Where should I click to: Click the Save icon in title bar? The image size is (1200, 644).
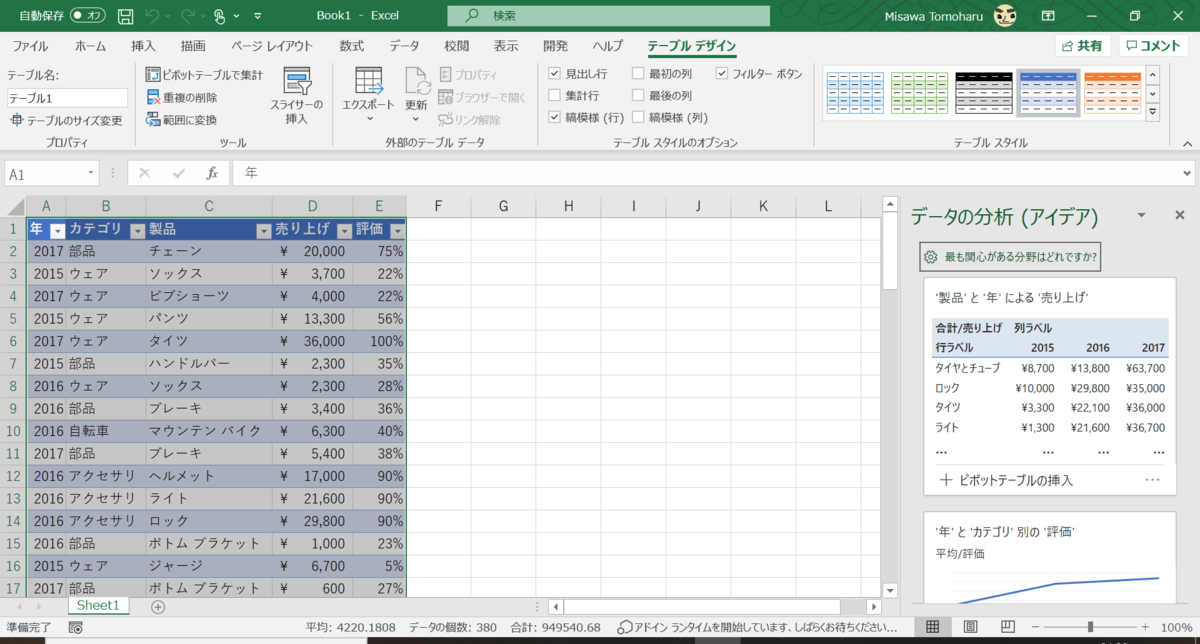tap(126, 16)
